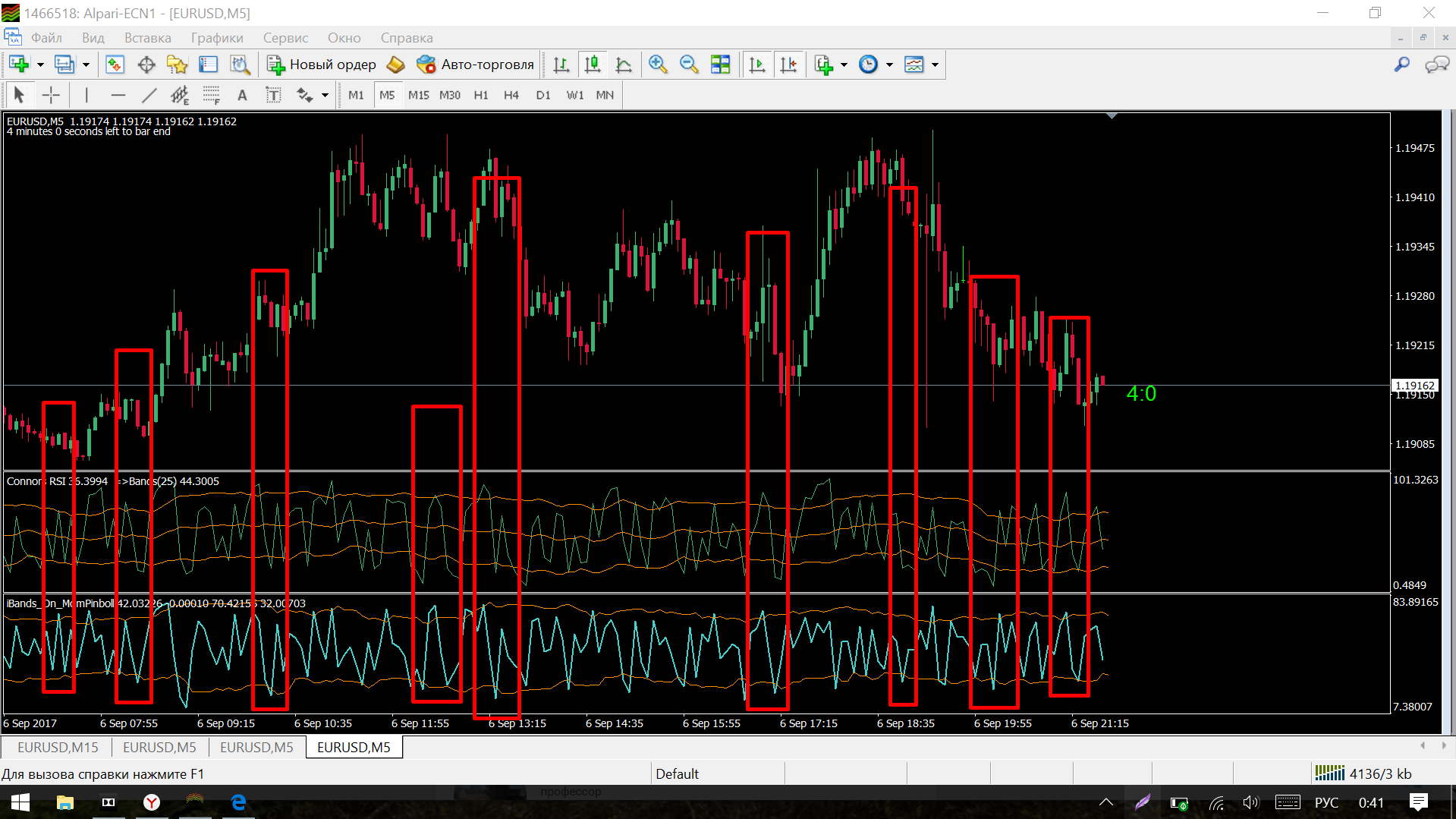Click the Авто-торговля button

tap(476, 65)
